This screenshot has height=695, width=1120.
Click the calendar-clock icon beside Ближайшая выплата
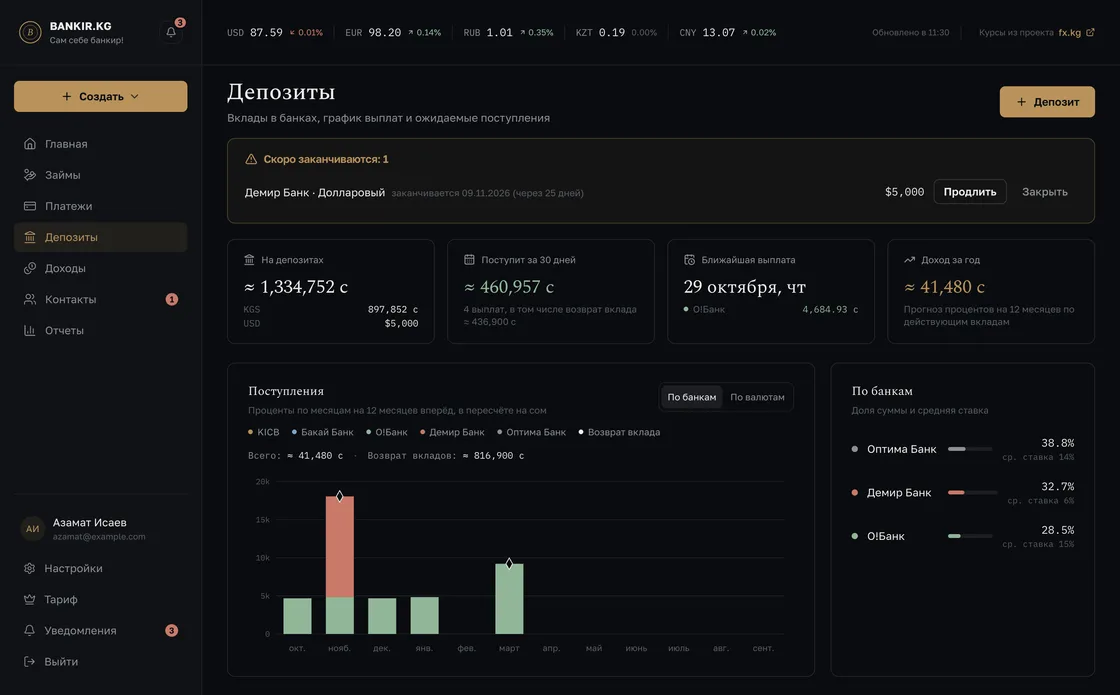point(689,260)
